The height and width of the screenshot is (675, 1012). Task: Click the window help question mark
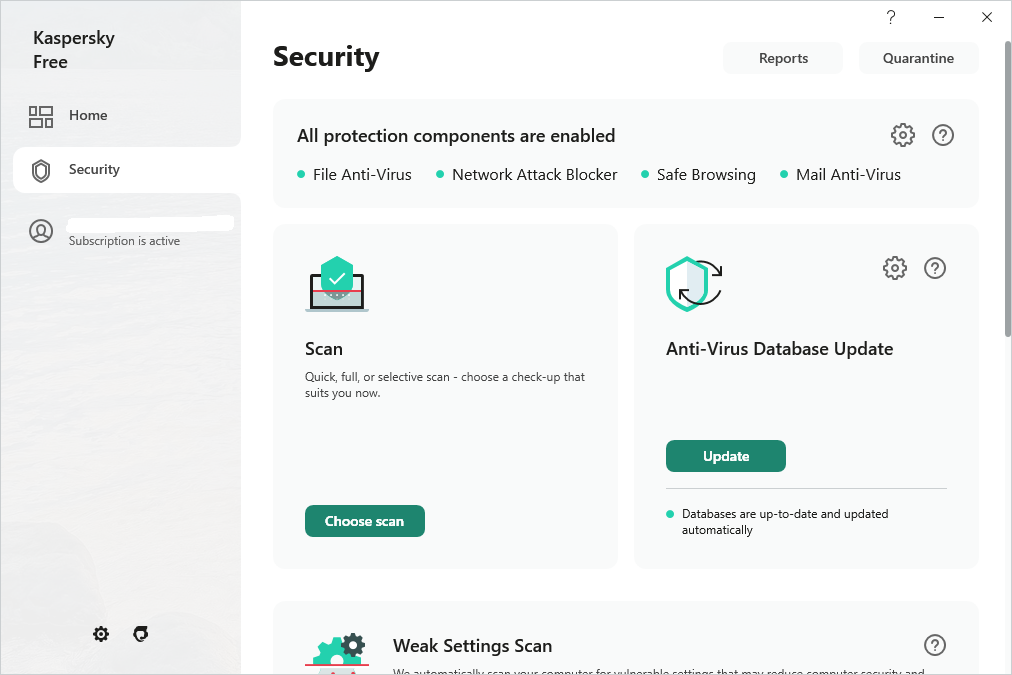click(891, 17)
